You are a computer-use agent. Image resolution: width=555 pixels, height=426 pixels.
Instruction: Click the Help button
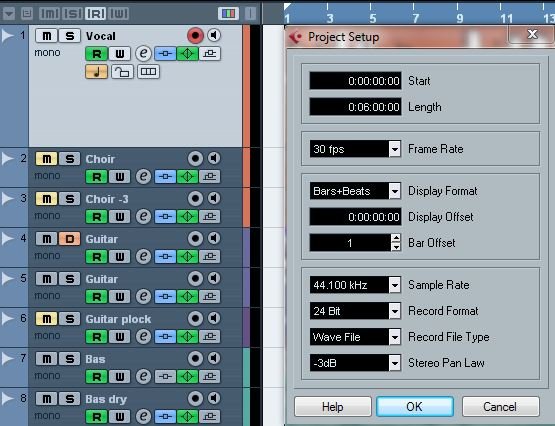[333, 407]
